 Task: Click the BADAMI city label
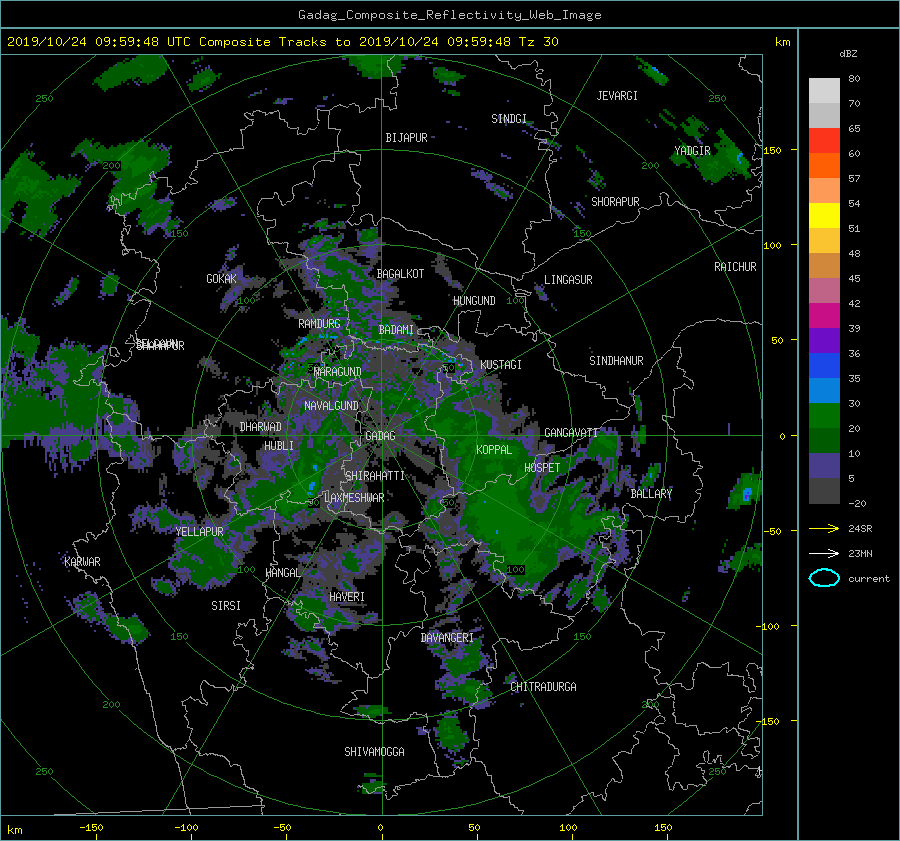coord(396,330)
